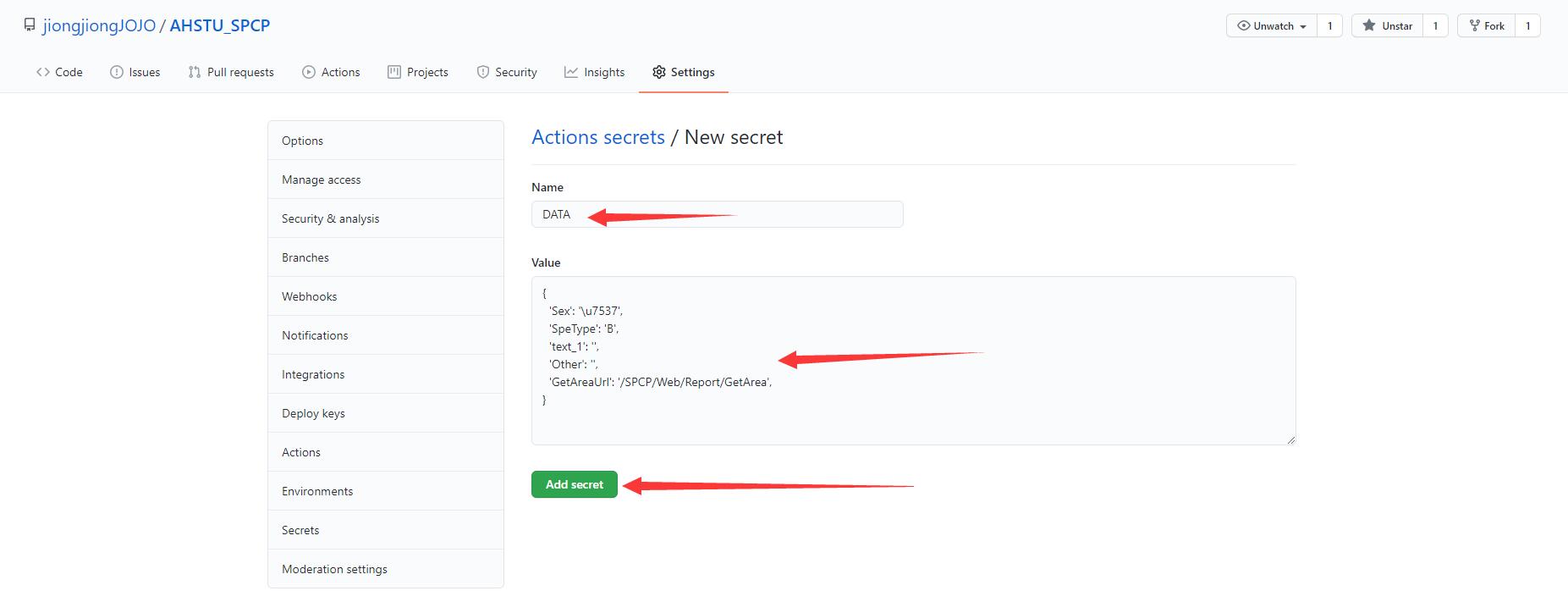Open the AHSTU_SPCP repository link

click(220, 25)
